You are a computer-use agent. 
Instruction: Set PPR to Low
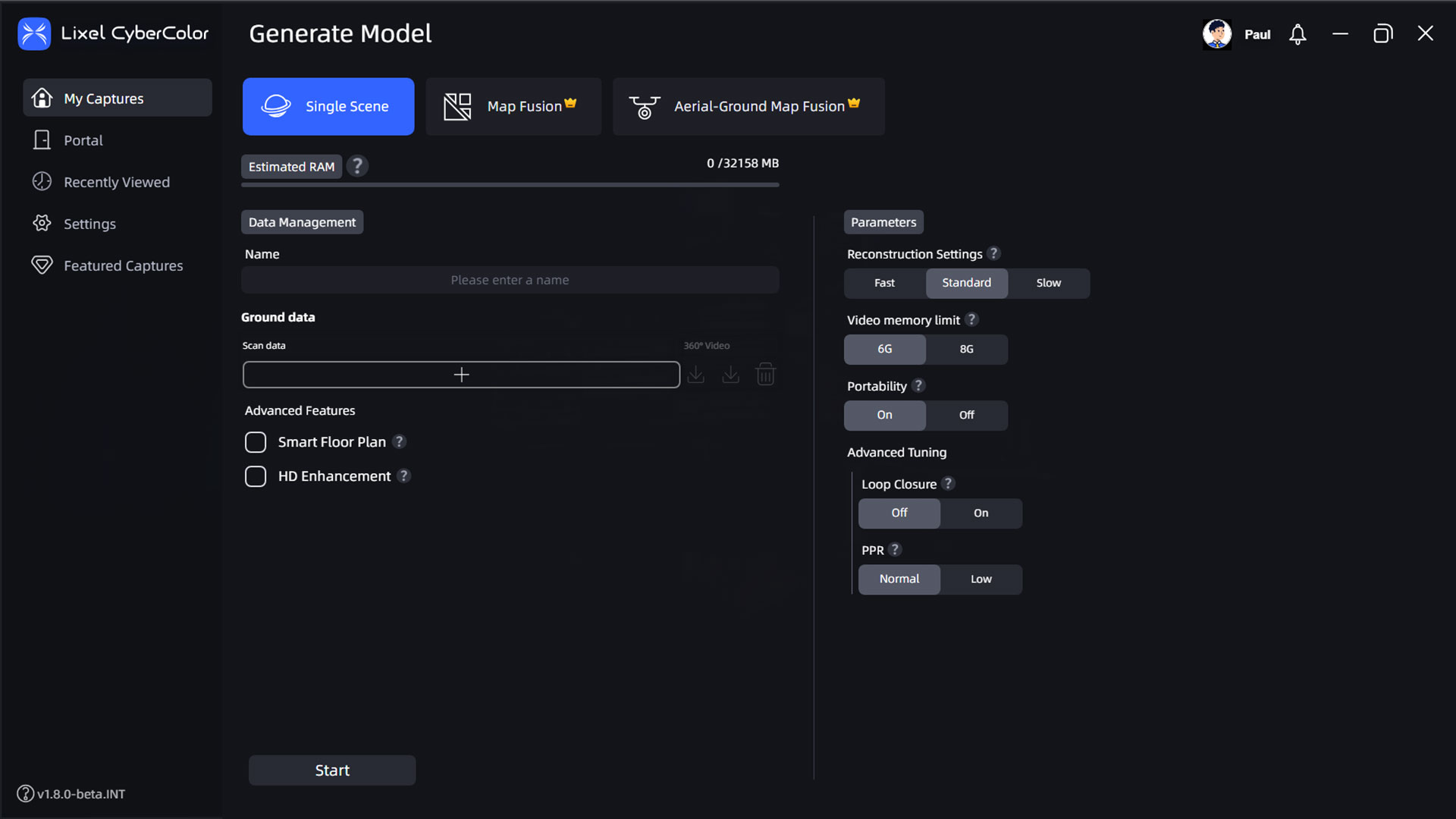981,579
